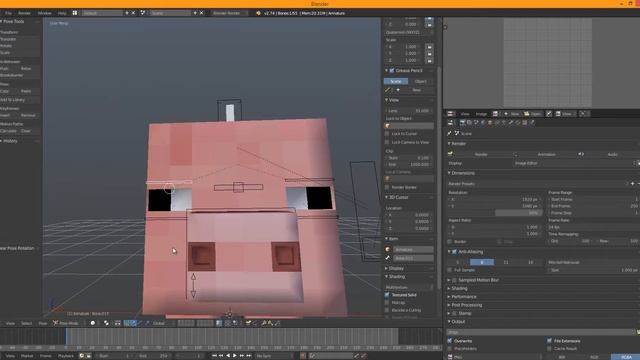
Task: Open the Object properties tab icon
Action: (x=490, y=122)
